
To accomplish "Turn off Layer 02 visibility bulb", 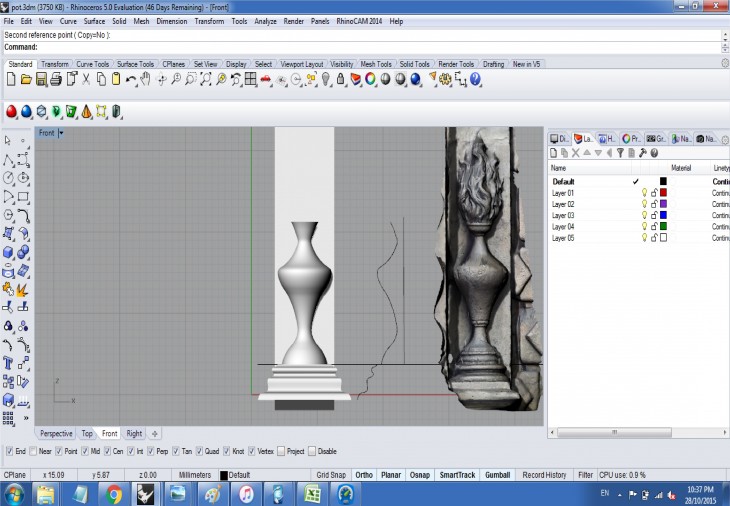I will click(644, 204).
